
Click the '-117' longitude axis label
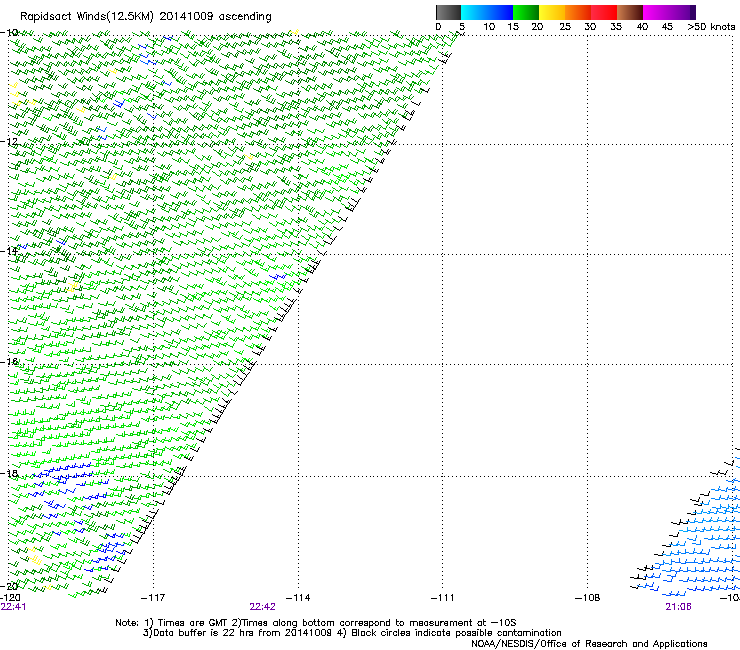(x=153, y=598)
